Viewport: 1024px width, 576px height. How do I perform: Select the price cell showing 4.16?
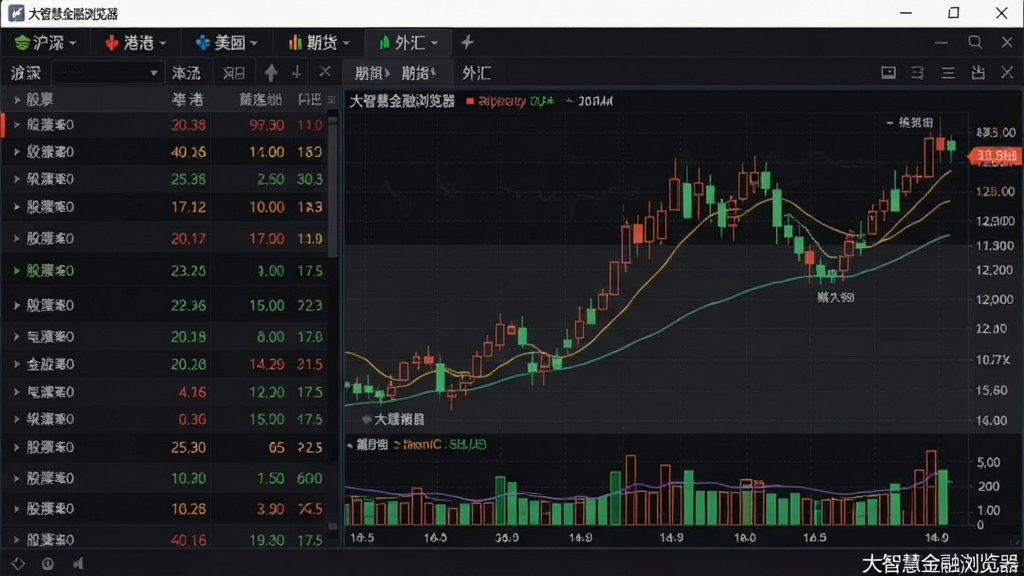coord(193,392)
